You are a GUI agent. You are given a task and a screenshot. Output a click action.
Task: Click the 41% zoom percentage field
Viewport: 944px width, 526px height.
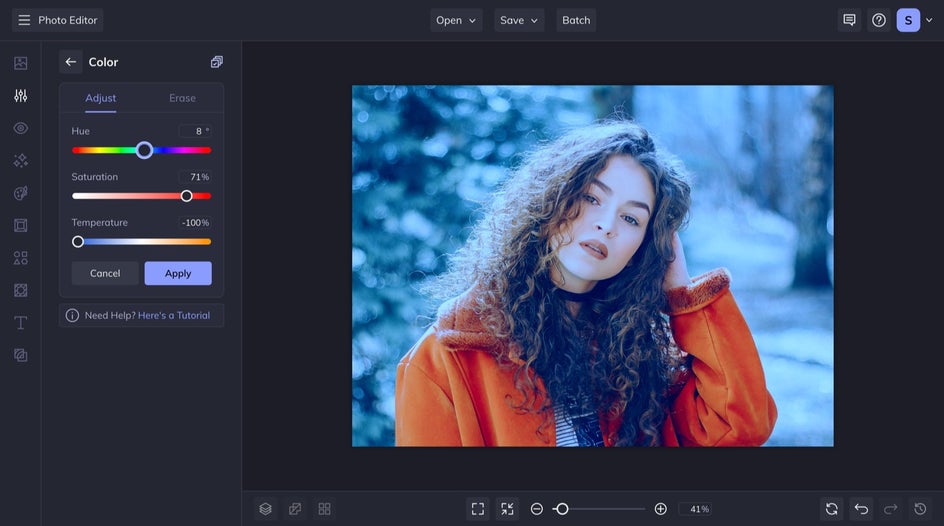coord(696,509)
